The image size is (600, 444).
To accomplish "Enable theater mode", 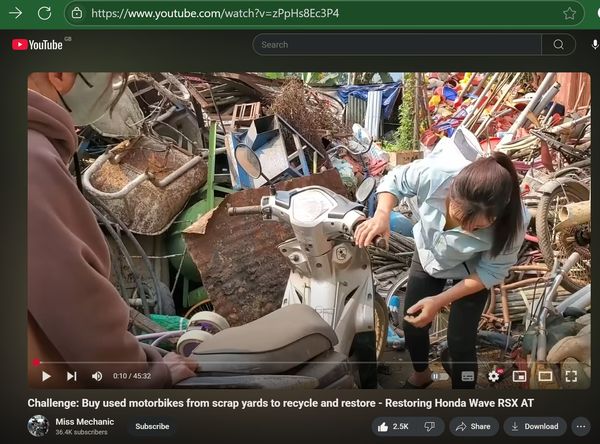I will pos(545,376).
